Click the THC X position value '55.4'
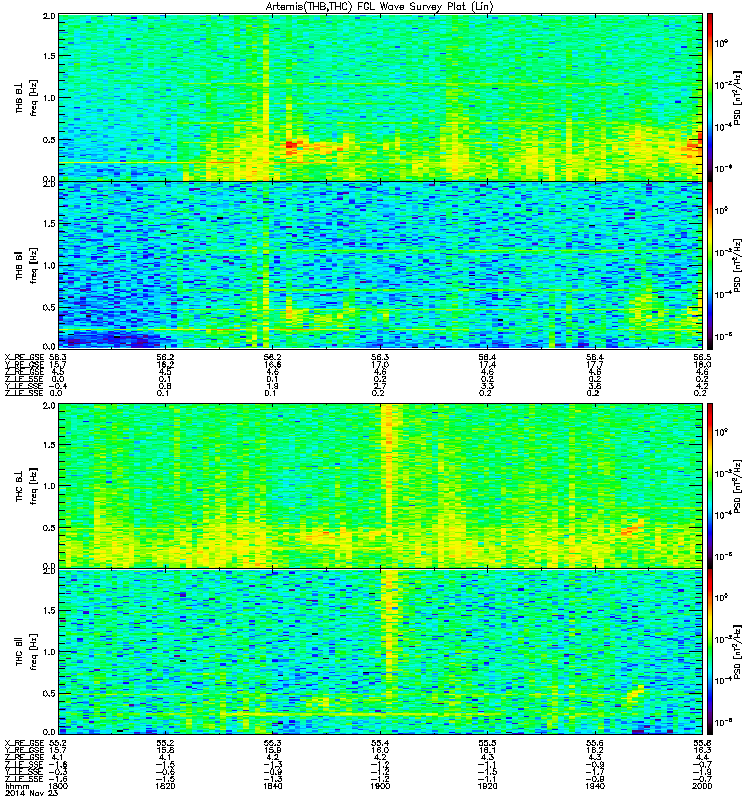 [380, 743]
